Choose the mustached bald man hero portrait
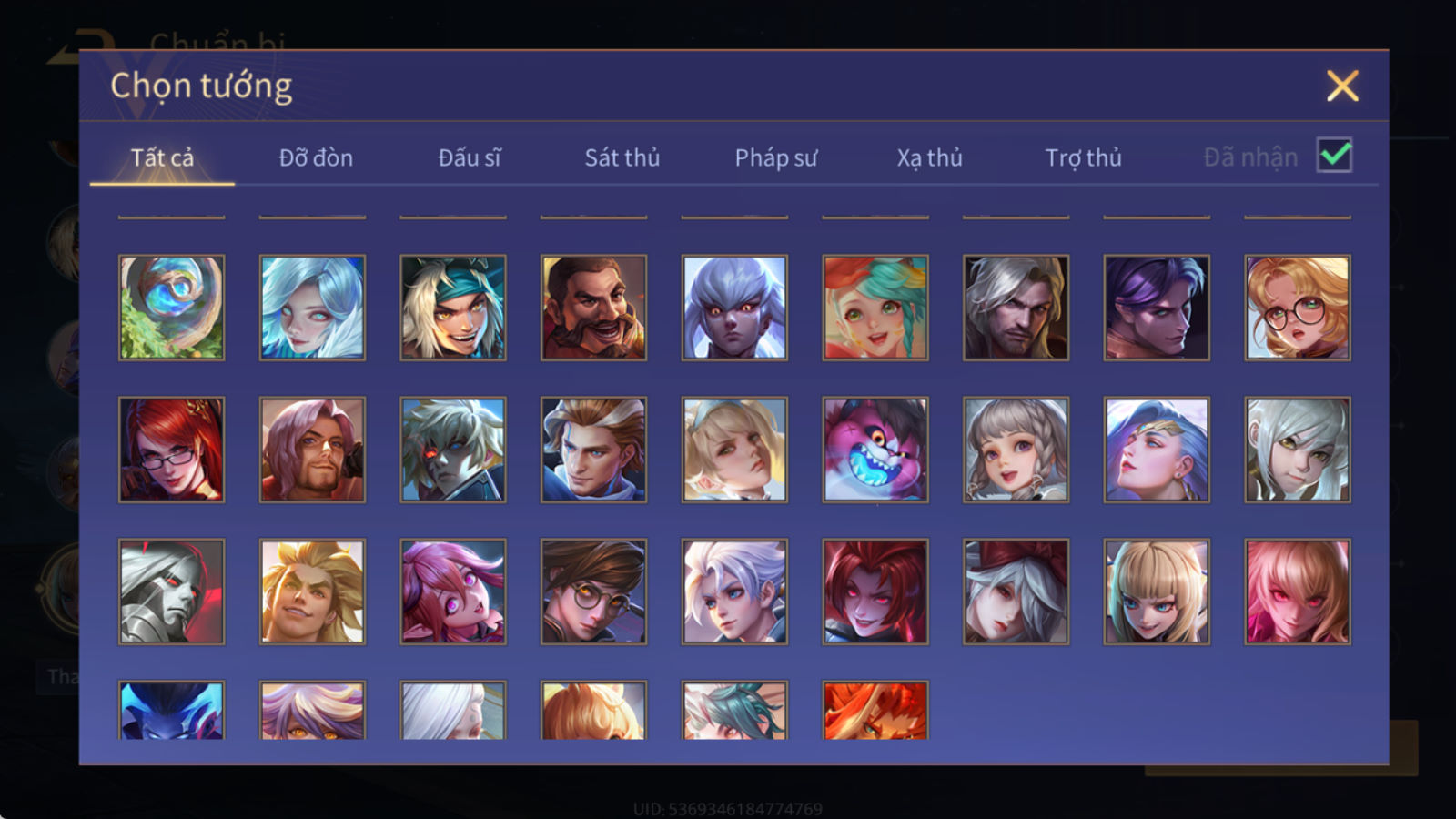 (593, 308)
